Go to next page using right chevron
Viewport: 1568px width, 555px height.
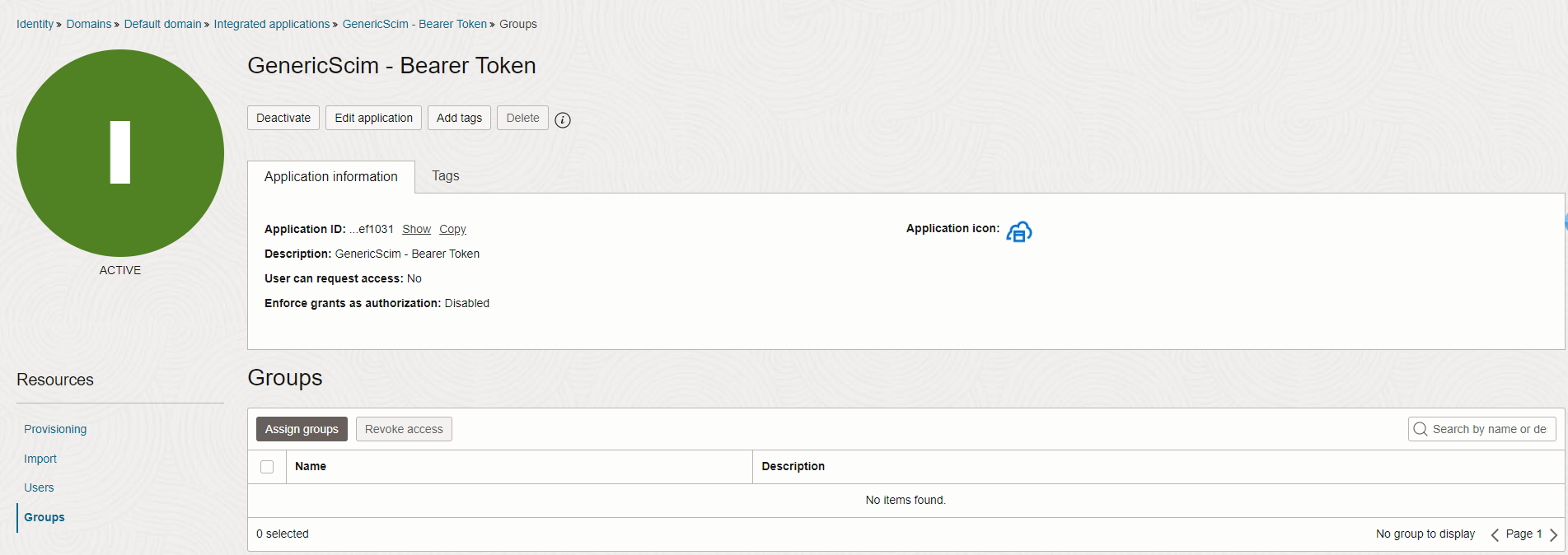point(1553,534)
